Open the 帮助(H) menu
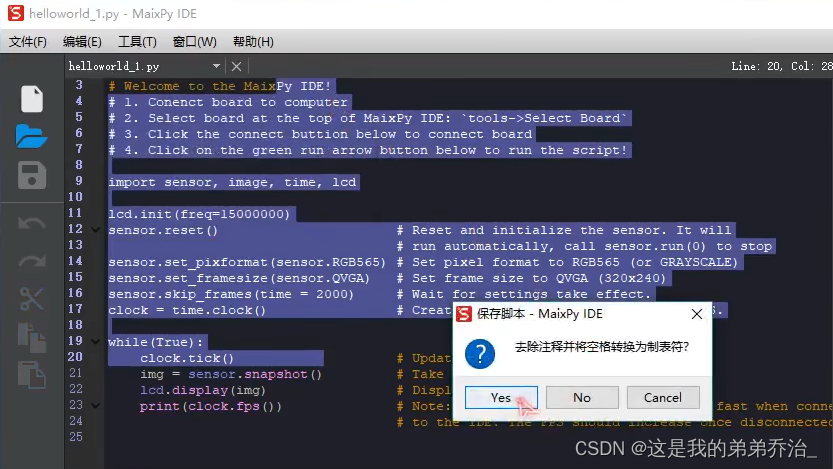 [253, 41]
